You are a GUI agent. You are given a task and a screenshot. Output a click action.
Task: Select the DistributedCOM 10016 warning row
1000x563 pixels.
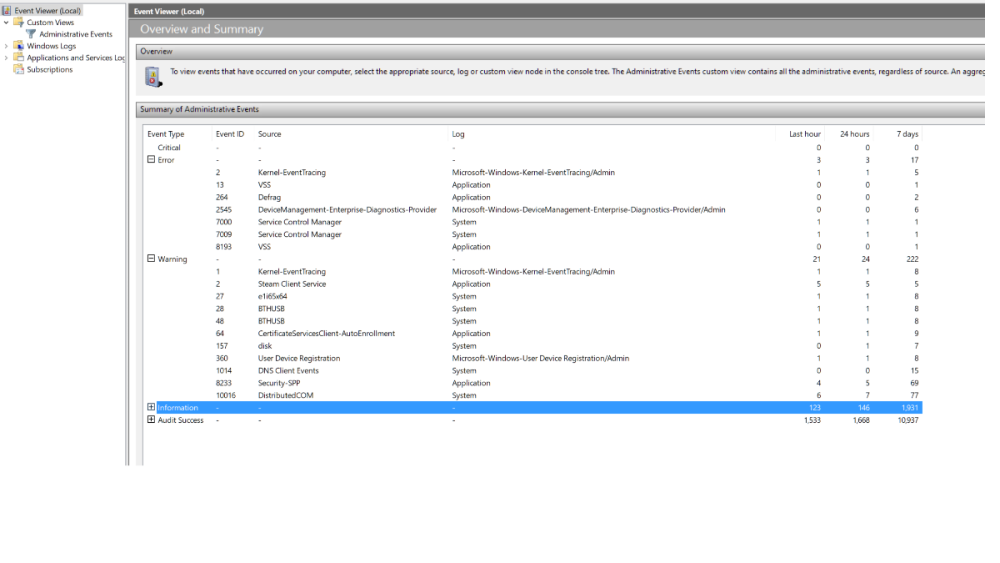(534, 395)
